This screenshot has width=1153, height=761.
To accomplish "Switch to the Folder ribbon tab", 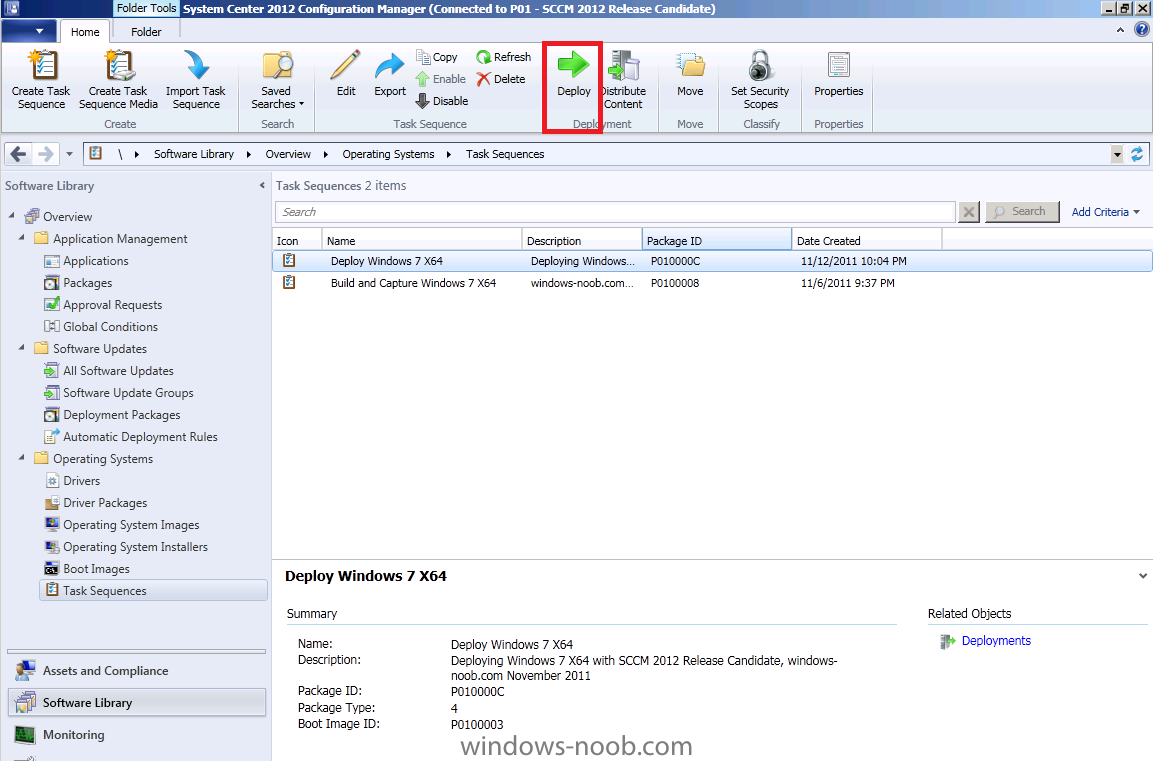I will click(146, 32).
